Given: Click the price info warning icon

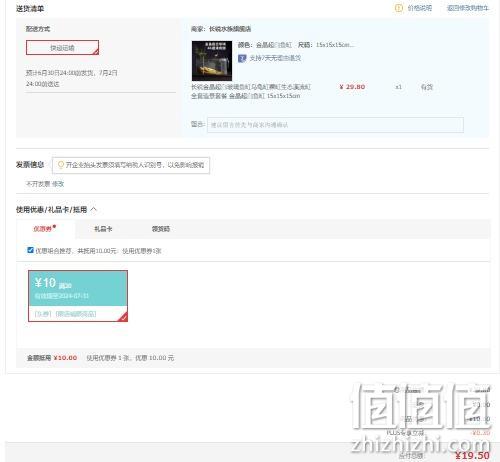Looking at the screenshot, I should coord(398,8).
